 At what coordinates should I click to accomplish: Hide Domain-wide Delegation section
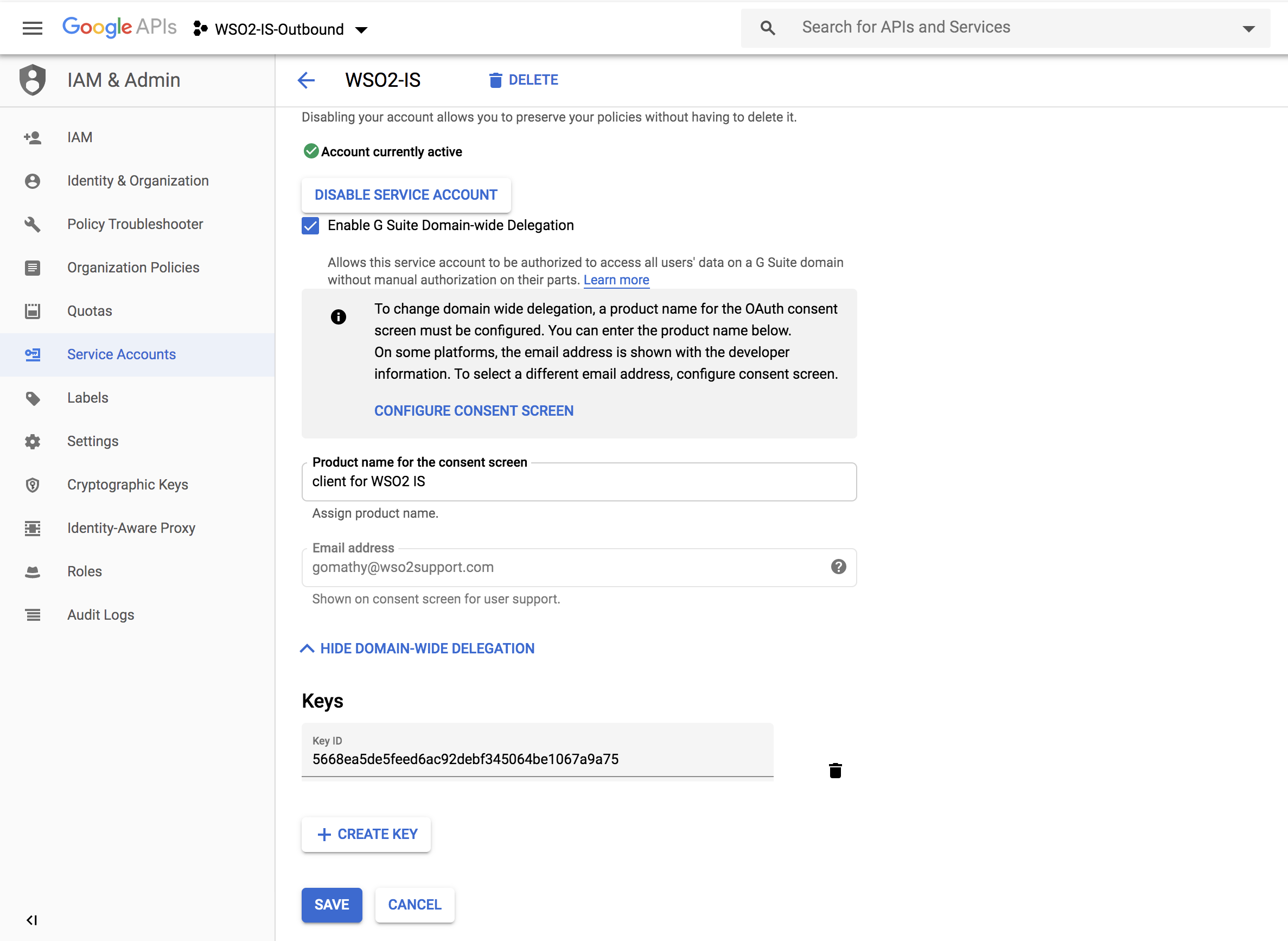(417, 648)
